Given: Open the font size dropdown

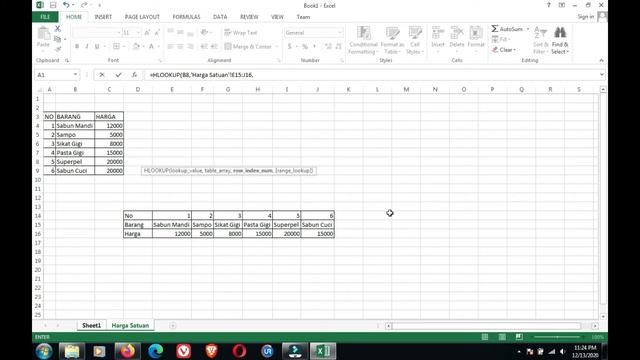Looking at the screenshot, I should pos(138,33).
